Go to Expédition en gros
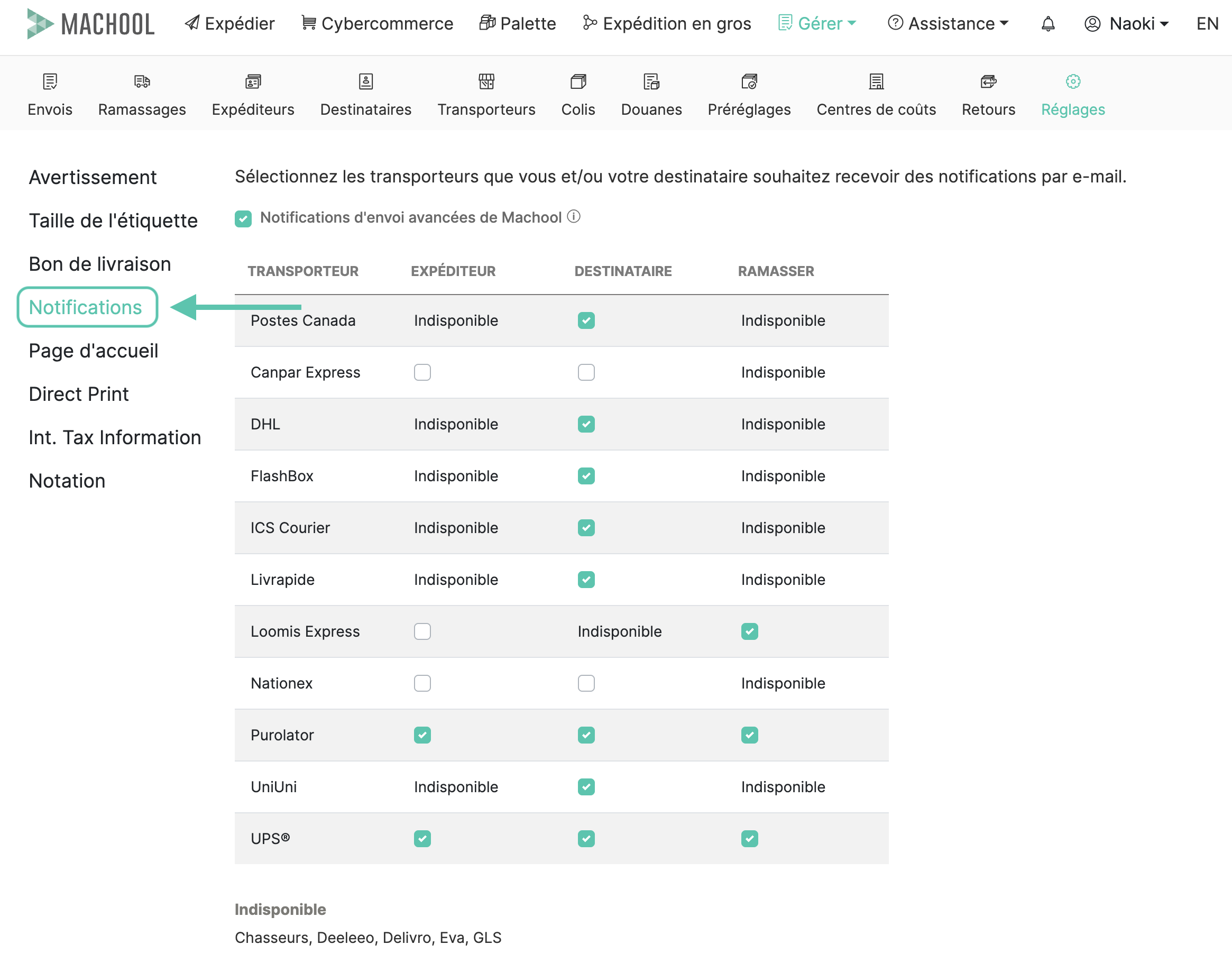 tap(667, 24)
